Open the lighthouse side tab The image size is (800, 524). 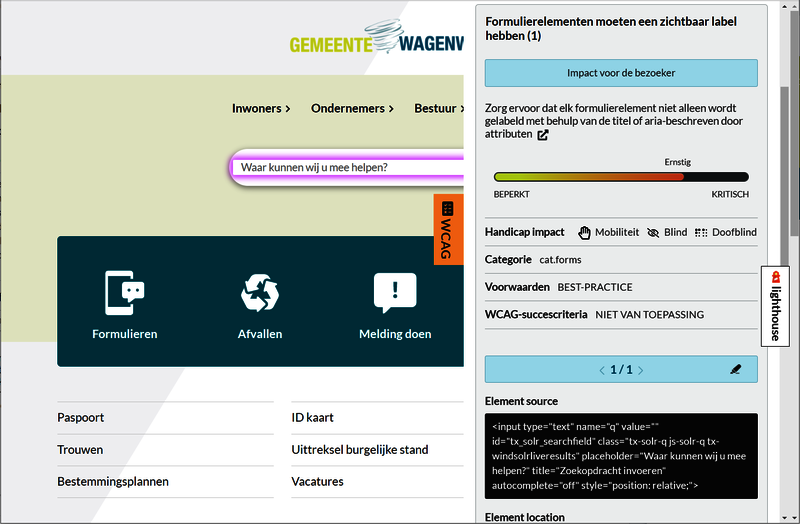click(775, 306)
